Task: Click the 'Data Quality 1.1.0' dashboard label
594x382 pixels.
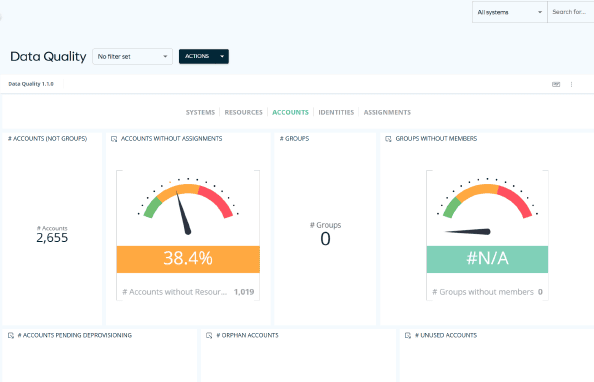Action: click(x=31, y=84)
